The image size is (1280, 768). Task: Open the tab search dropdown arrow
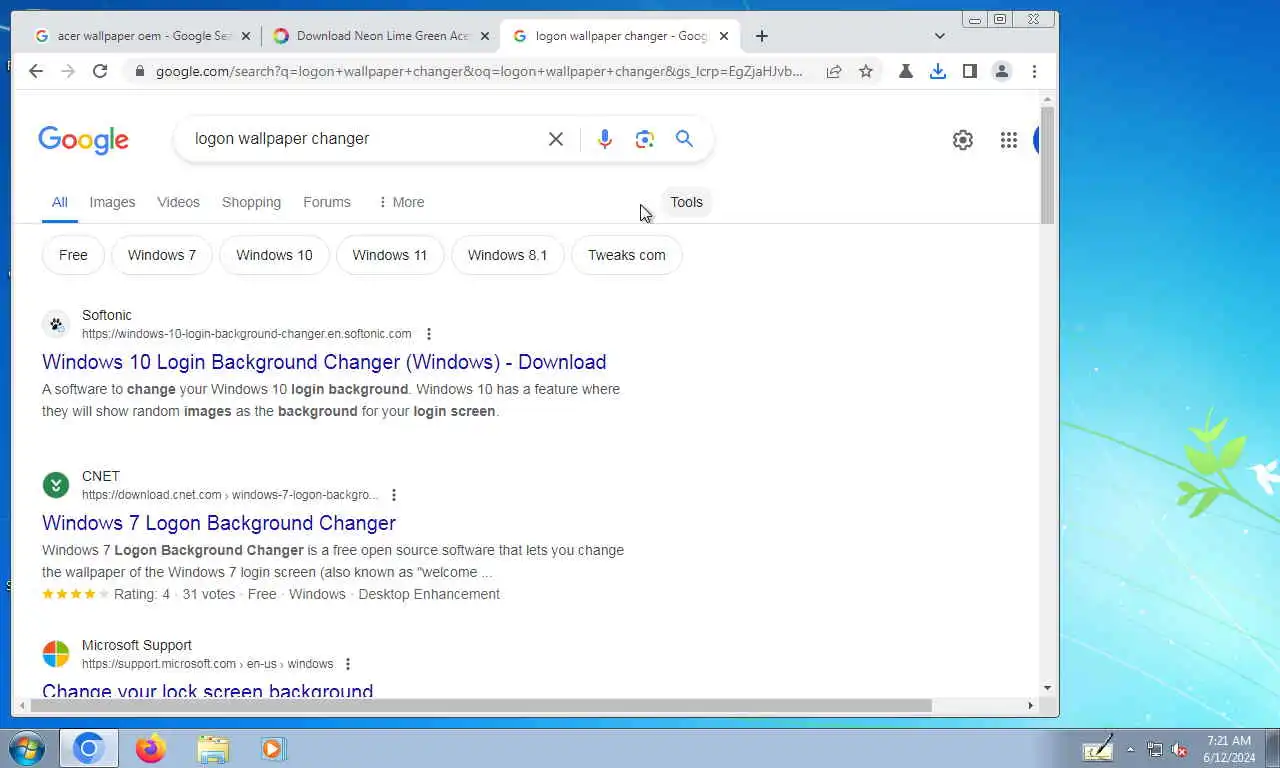939,36
